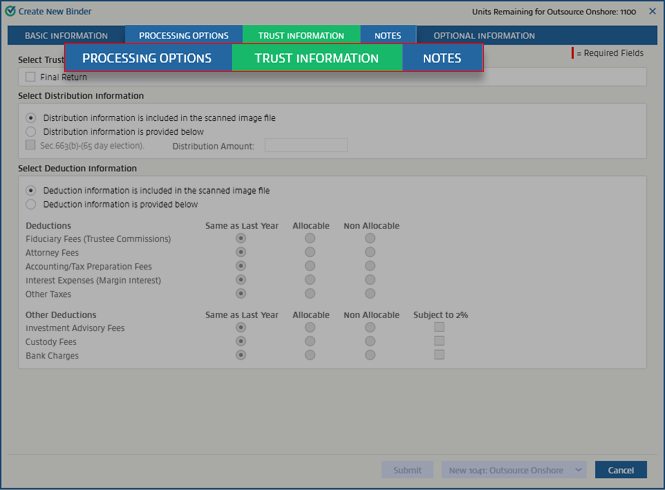
Task: Tick the Sec.663(b) 65 day election checkbox
Action: [31, 145]
